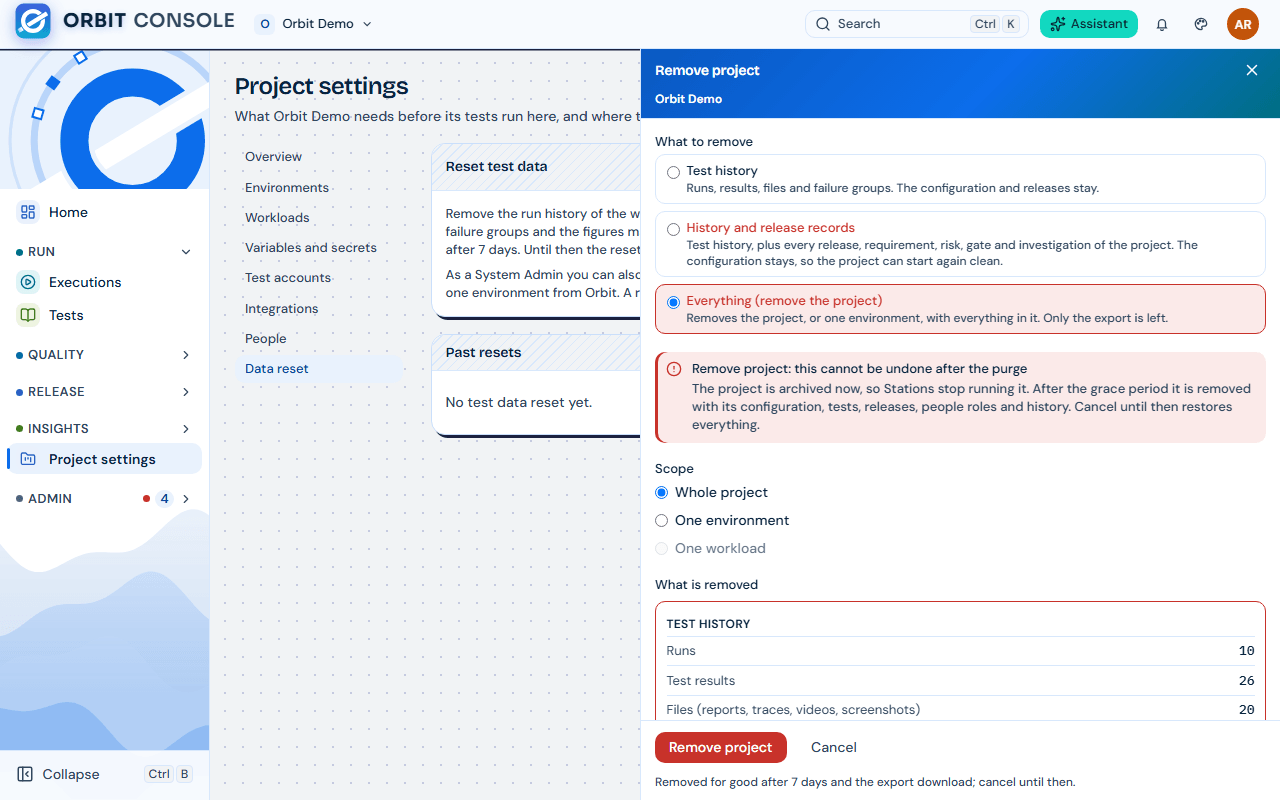The height and width of the screenshot is (800, 1280).
Task: Click the Project settings folder icon
Action: pos(28,459)
